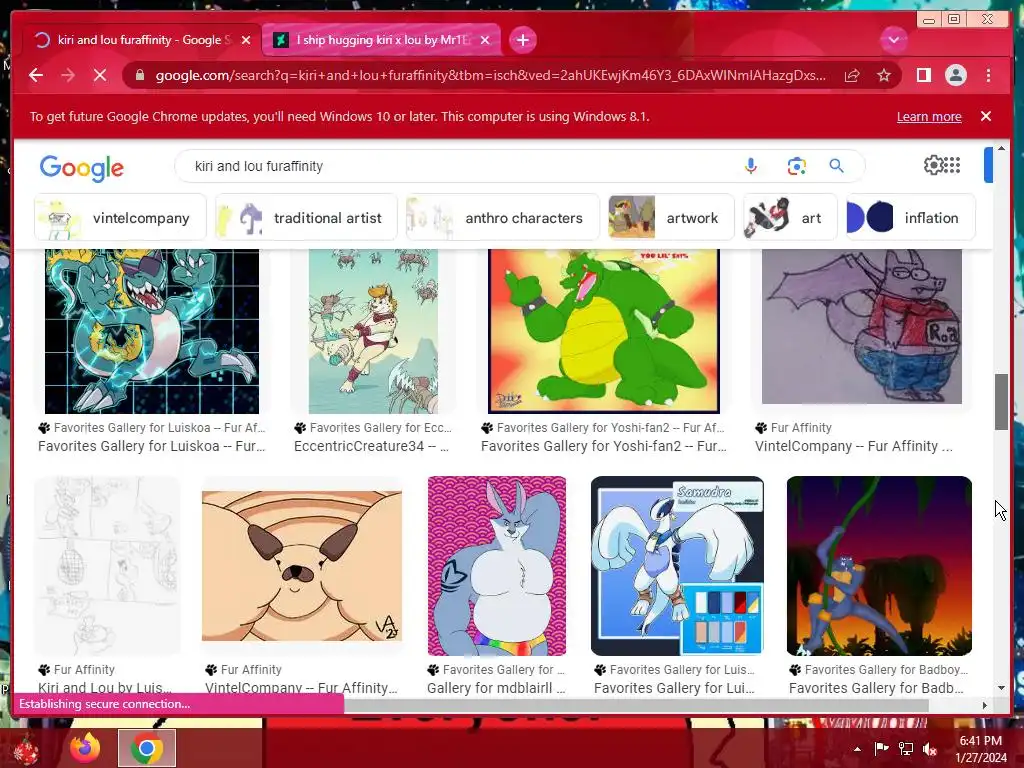
Task: Click the forward navigation arrow
Action: point(67,76)
